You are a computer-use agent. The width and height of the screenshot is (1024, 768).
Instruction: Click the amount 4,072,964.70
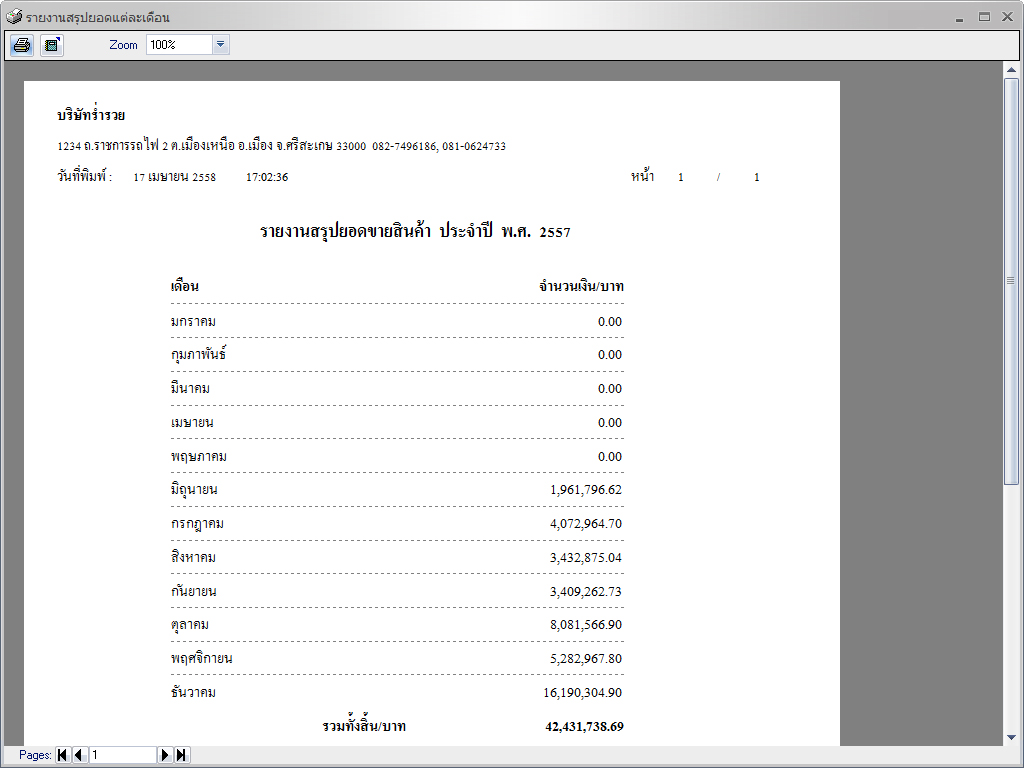click(x=586, y=524)
